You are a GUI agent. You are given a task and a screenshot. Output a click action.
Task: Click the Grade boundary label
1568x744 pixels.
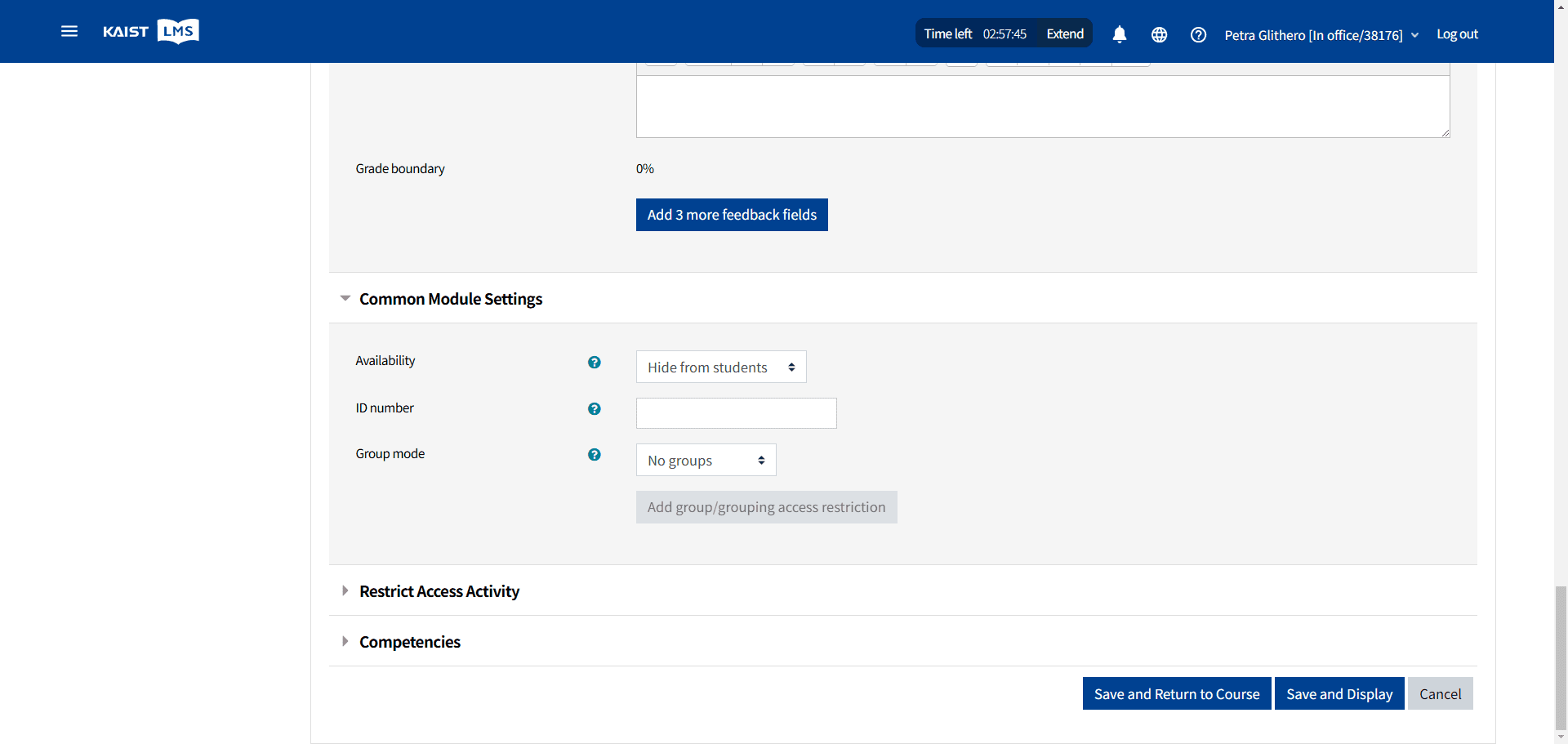(400, 168)
